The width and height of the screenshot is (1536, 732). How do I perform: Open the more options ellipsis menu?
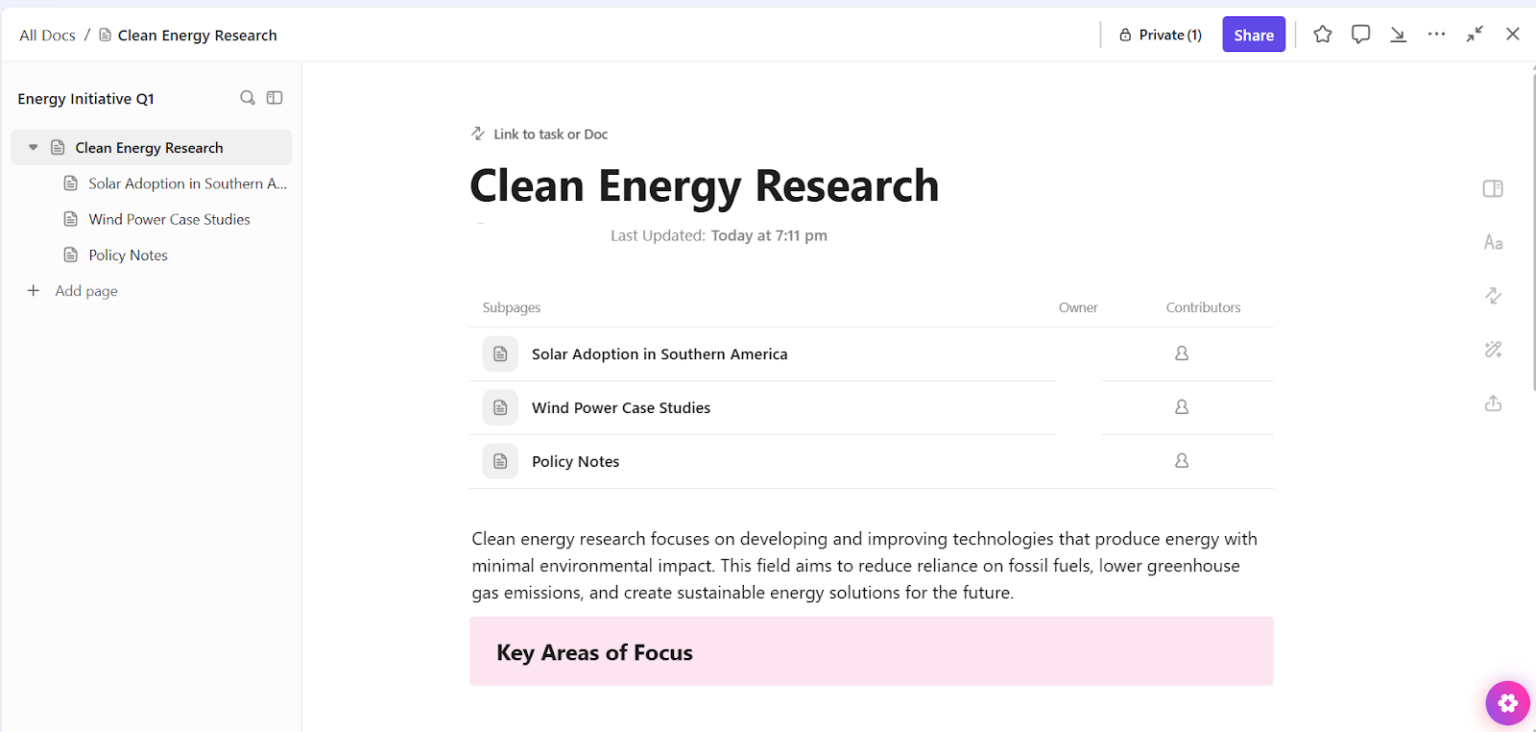[x=1437, y=34]
